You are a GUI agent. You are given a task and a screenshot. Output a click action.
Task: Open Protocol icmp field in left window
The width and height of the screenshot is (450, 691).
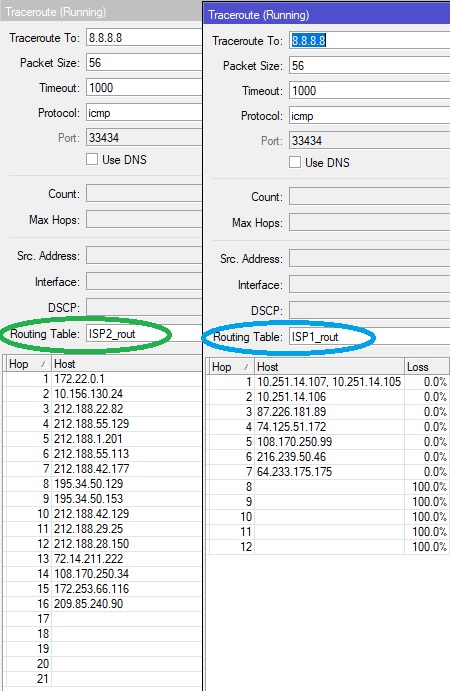144,113
